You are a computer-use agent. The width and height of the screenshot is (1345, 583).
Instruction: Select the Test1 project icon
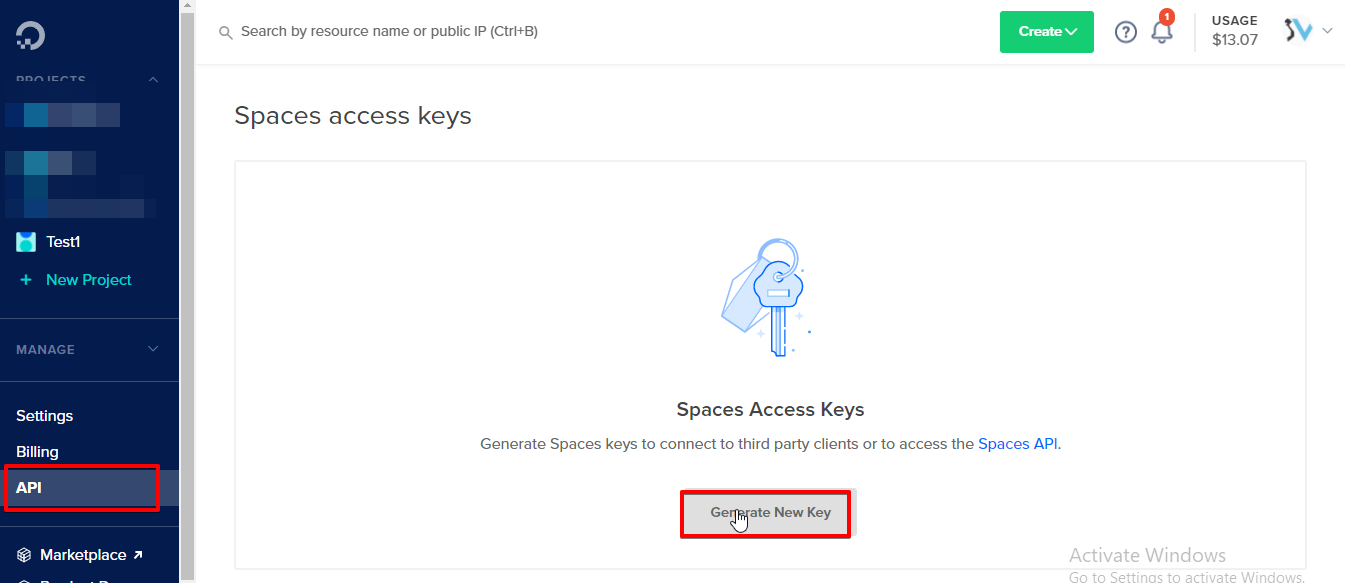[x=26, y=242]
